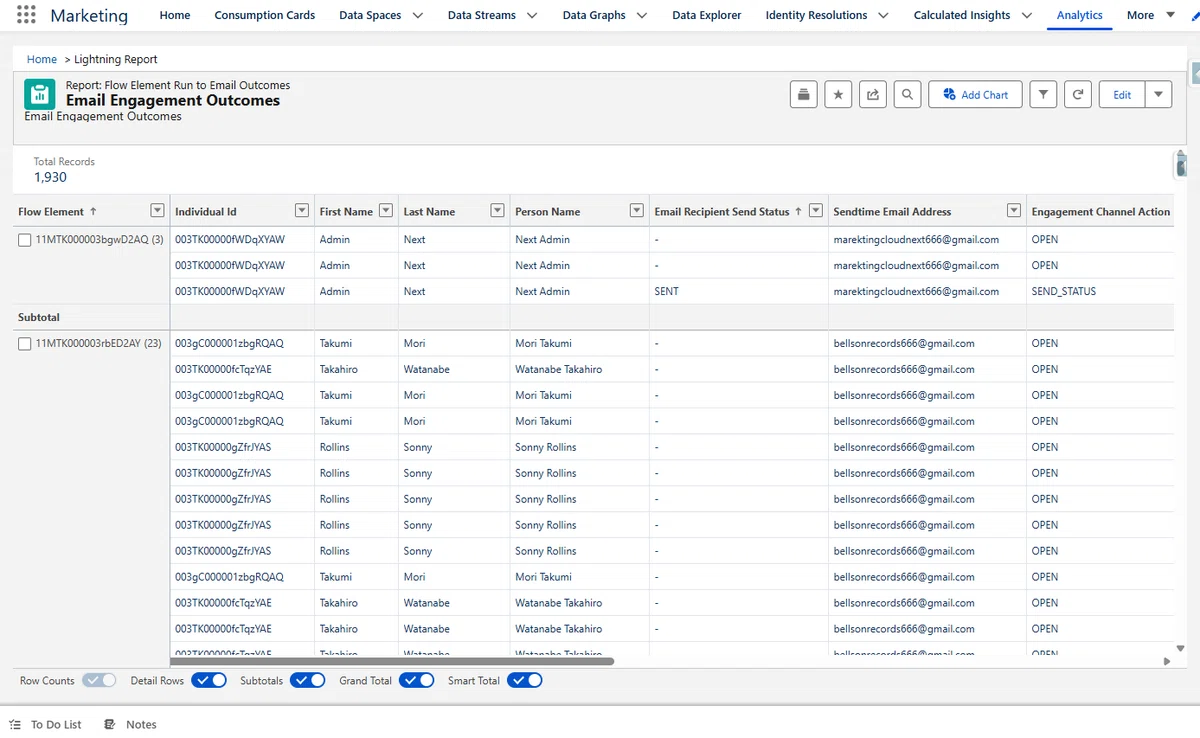1200x738 pixels.
Task: Open the Last Name column menu
Action: pyautogui.click(x=497, y=211)
